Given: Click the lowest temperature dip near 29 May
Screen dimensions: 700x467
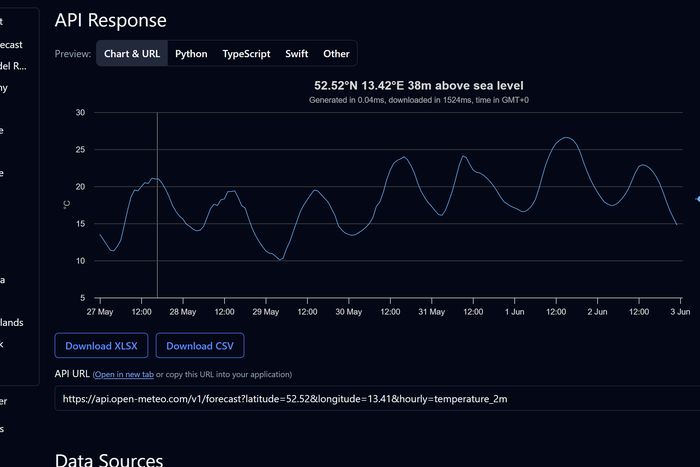Looking at the screenshot, I should (281, 259).
